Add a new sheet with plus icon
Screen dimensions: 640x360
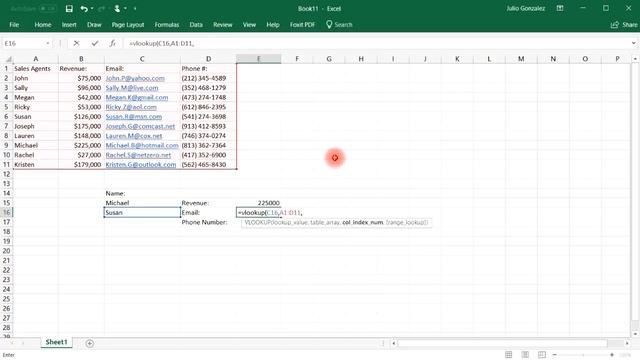(89, 344)
